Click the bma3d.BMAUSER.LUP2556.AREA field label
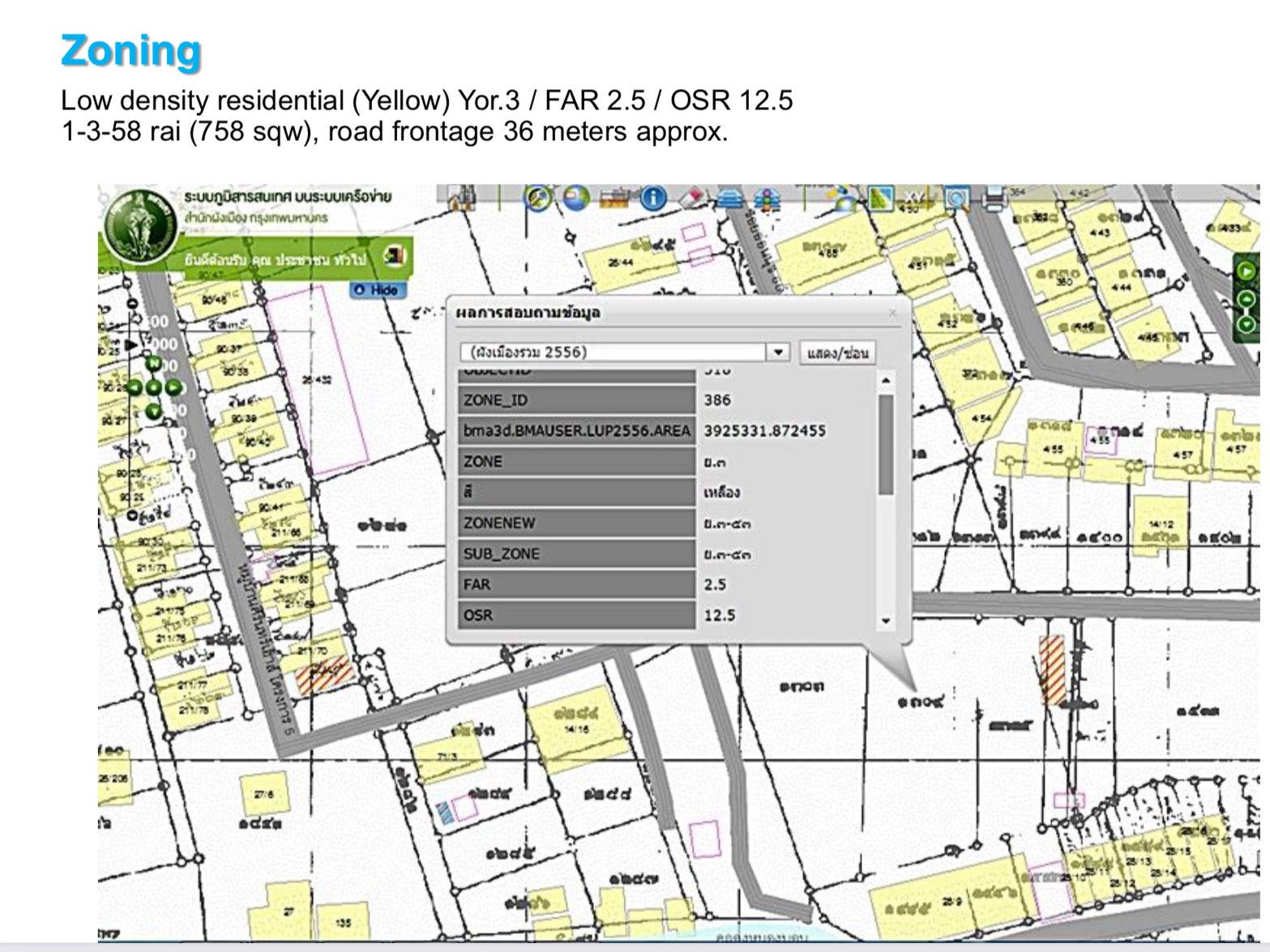1270x952 pixels. (x=576, y=430)
